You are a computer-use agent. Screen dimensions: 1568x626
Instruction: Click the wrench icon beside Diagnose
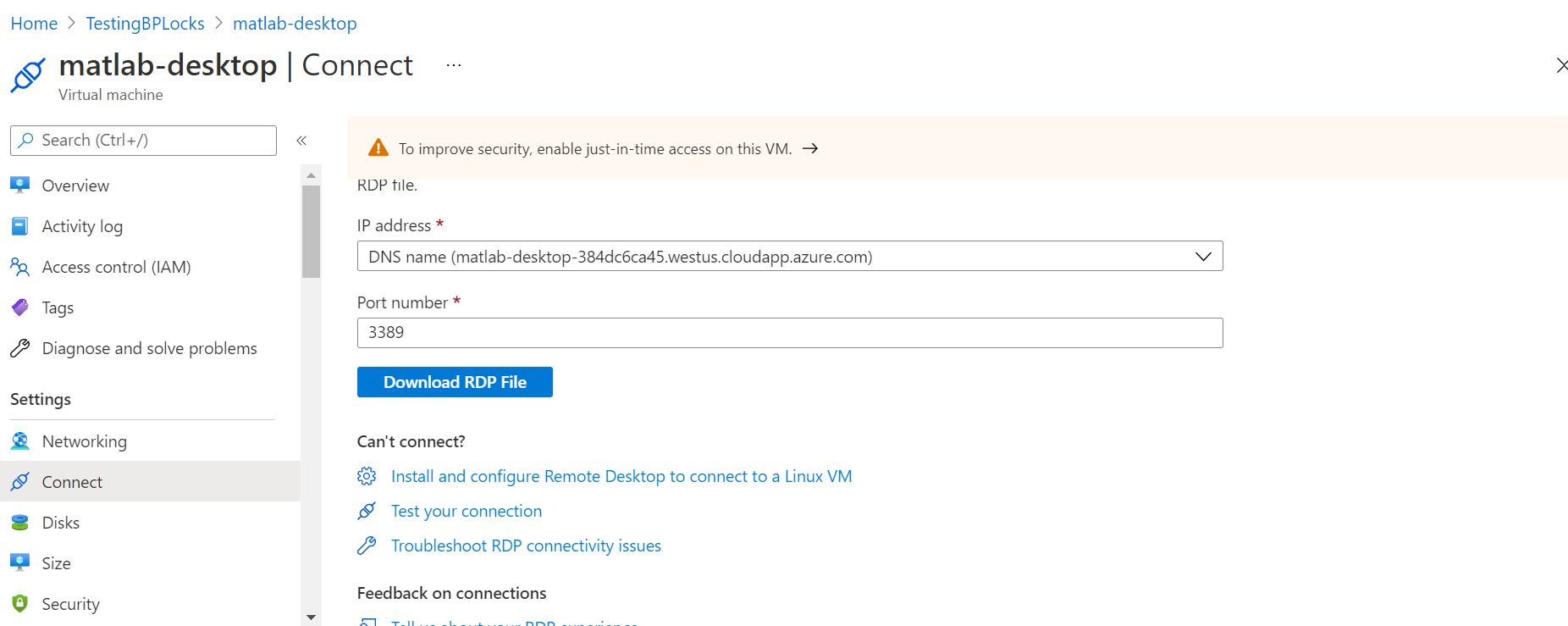(x=20, y=348)
